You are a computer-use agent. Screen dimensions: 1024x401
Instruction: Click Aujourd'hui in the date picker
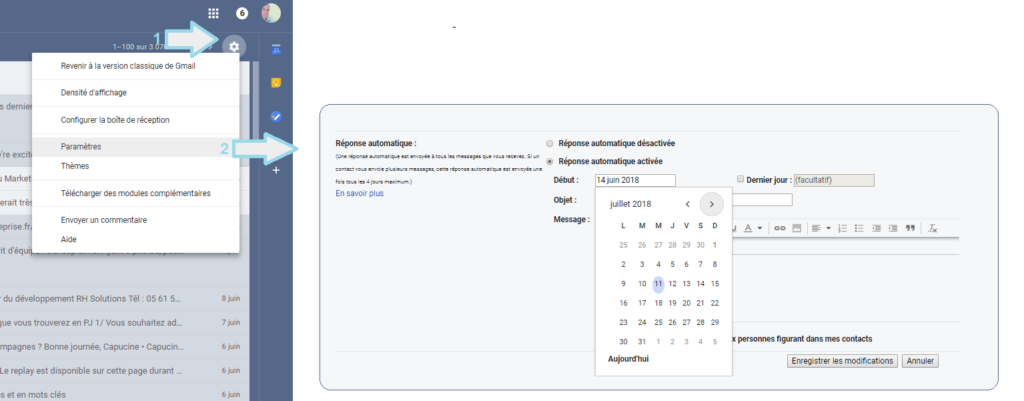click(x=628, y=359)
